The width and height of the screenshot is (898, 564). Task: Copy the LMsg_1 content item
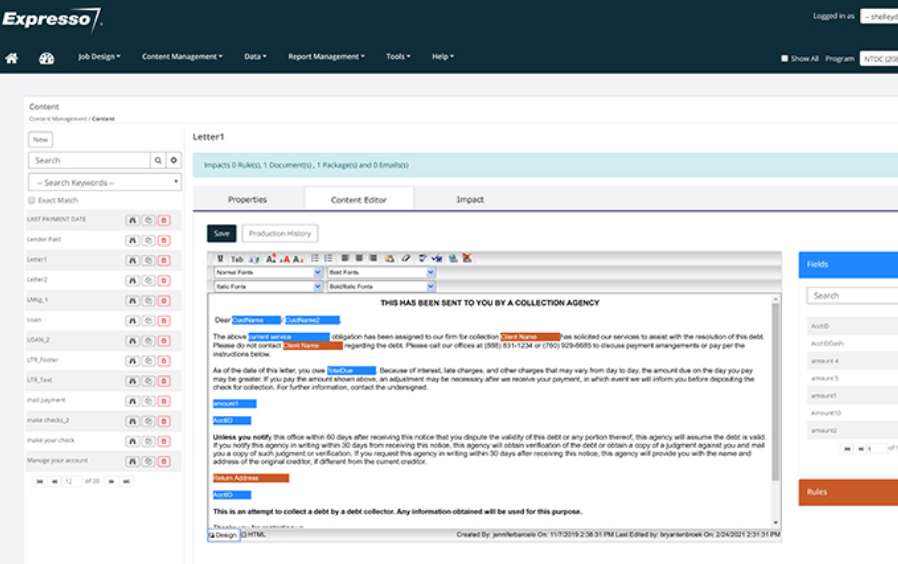click(148, 301)
